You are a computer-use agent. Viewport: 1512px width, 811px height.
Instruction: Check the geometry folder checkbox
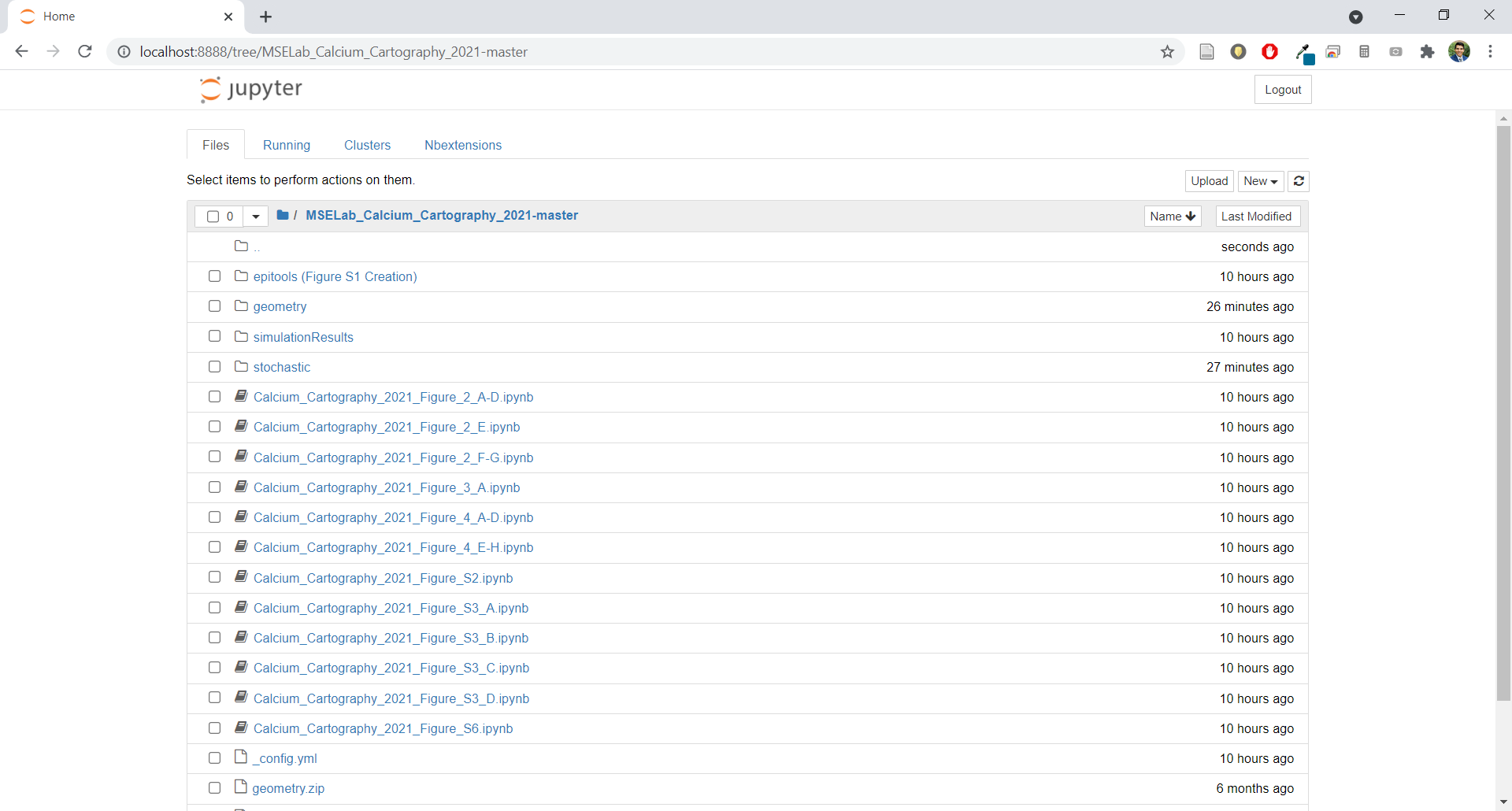(x=214, y=306)
